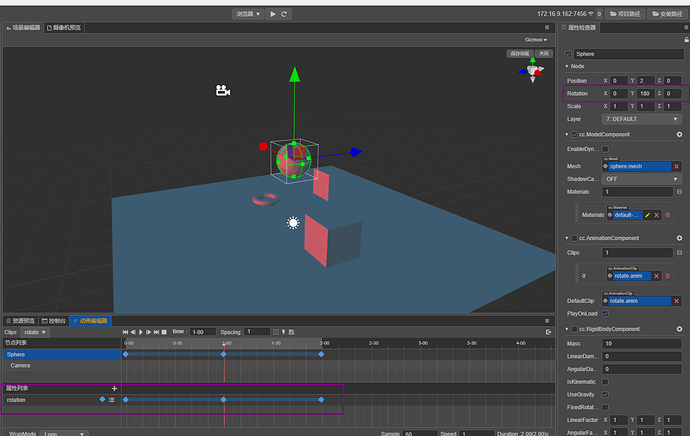This screenshot has height=436, width=690.
Task: Play the project preview in the browser
Action: coord(273,14)
